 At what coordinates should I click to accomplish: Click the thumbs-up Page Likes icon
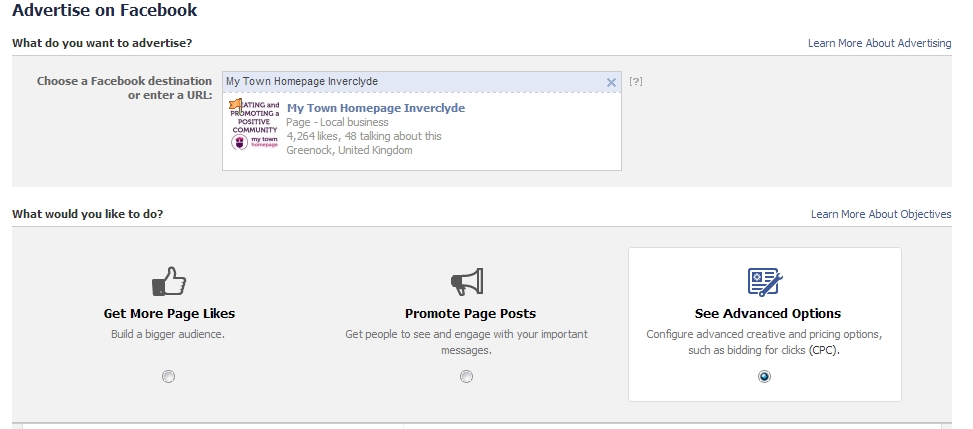click(x=169, y=281)
